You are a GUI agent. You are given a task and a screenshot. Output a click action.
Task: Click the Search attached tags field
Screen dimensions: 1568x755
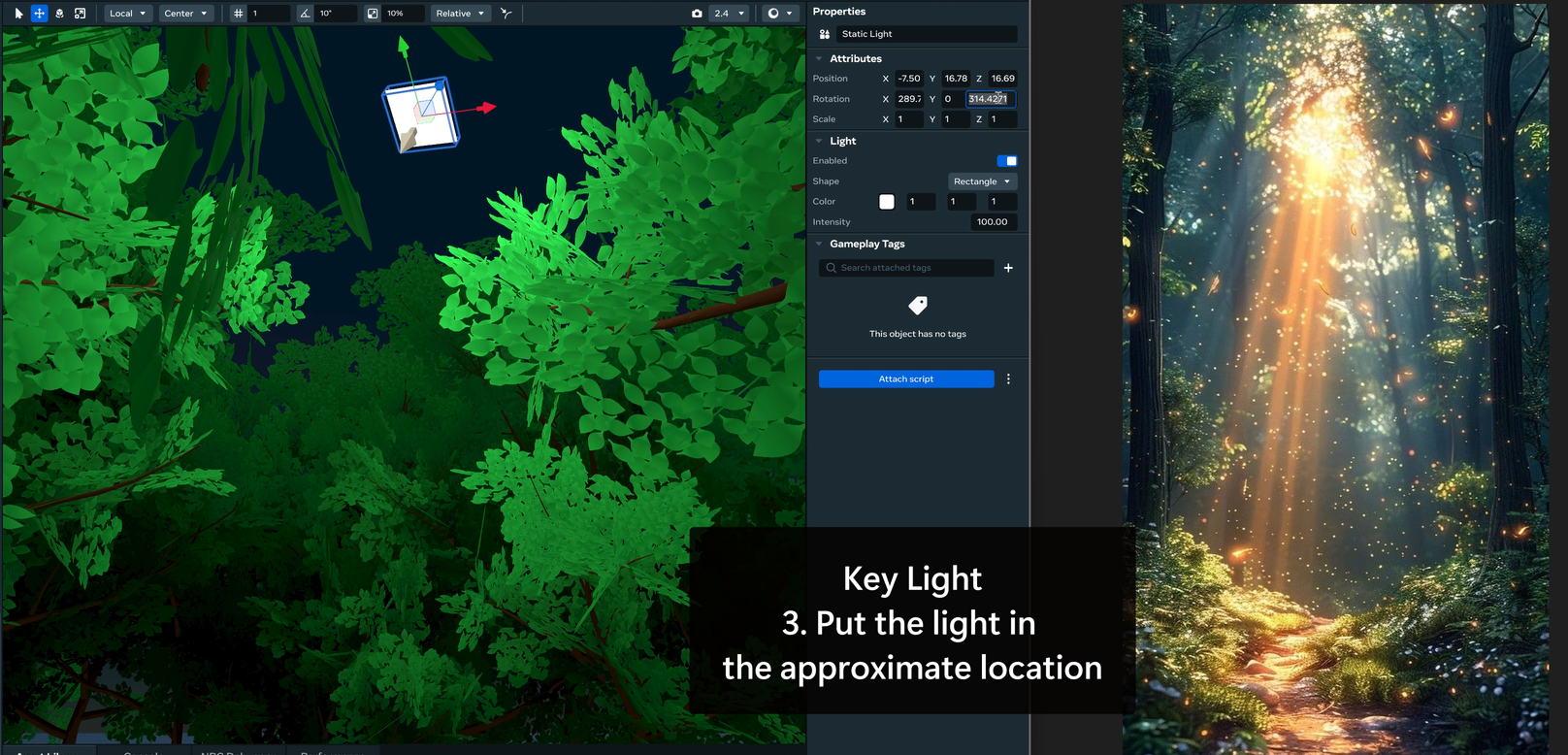906,268
